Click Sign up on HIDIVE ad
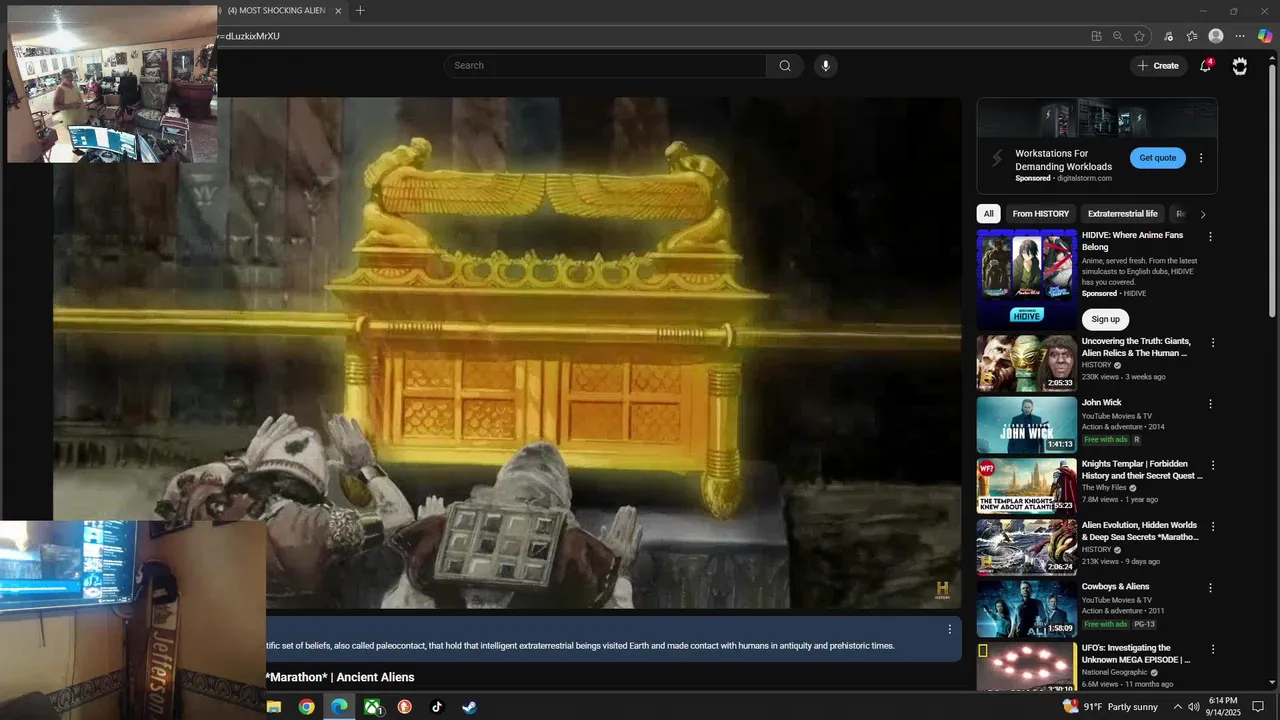The image size is (1280, 720). [1105, 319]
